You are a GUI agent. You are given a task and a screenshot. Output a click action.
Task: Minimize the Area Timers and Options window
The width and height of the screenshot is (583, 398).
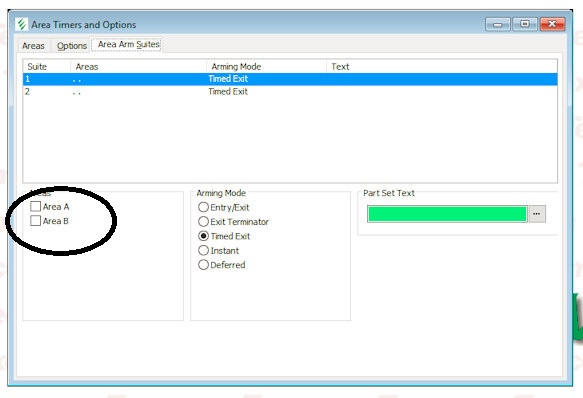tap(497, 25)
